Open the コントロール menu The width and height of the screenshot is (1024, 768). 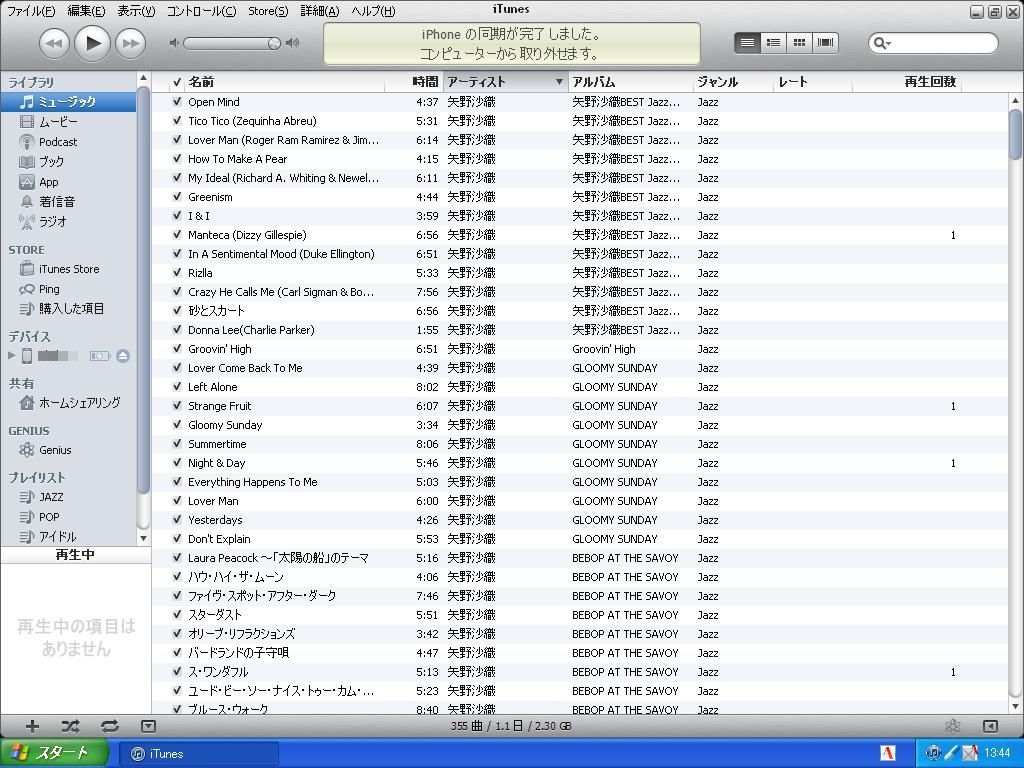pos(201,11)
